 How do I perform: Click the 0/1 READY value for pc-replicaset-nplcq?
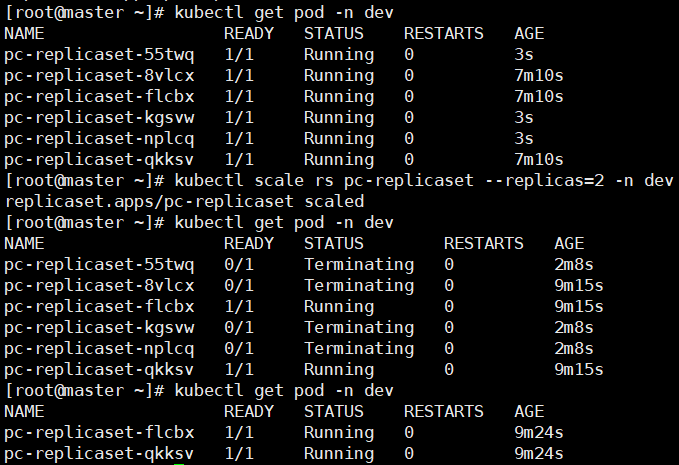click(238, 349)
